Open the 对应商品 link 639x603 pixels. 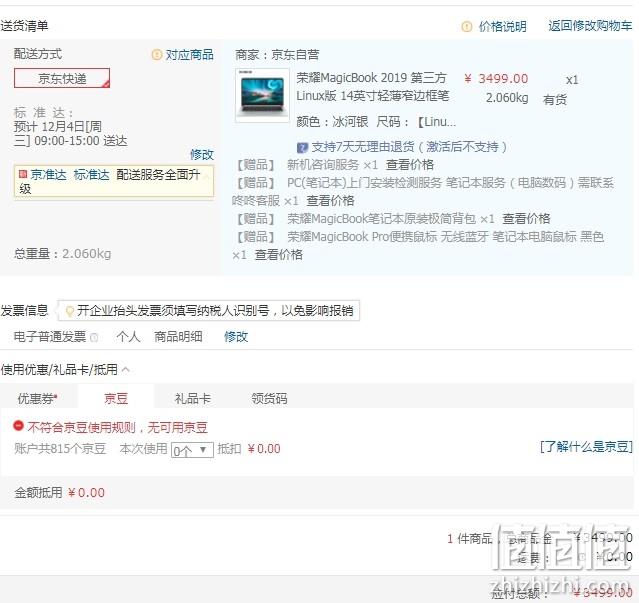(189, 54)
